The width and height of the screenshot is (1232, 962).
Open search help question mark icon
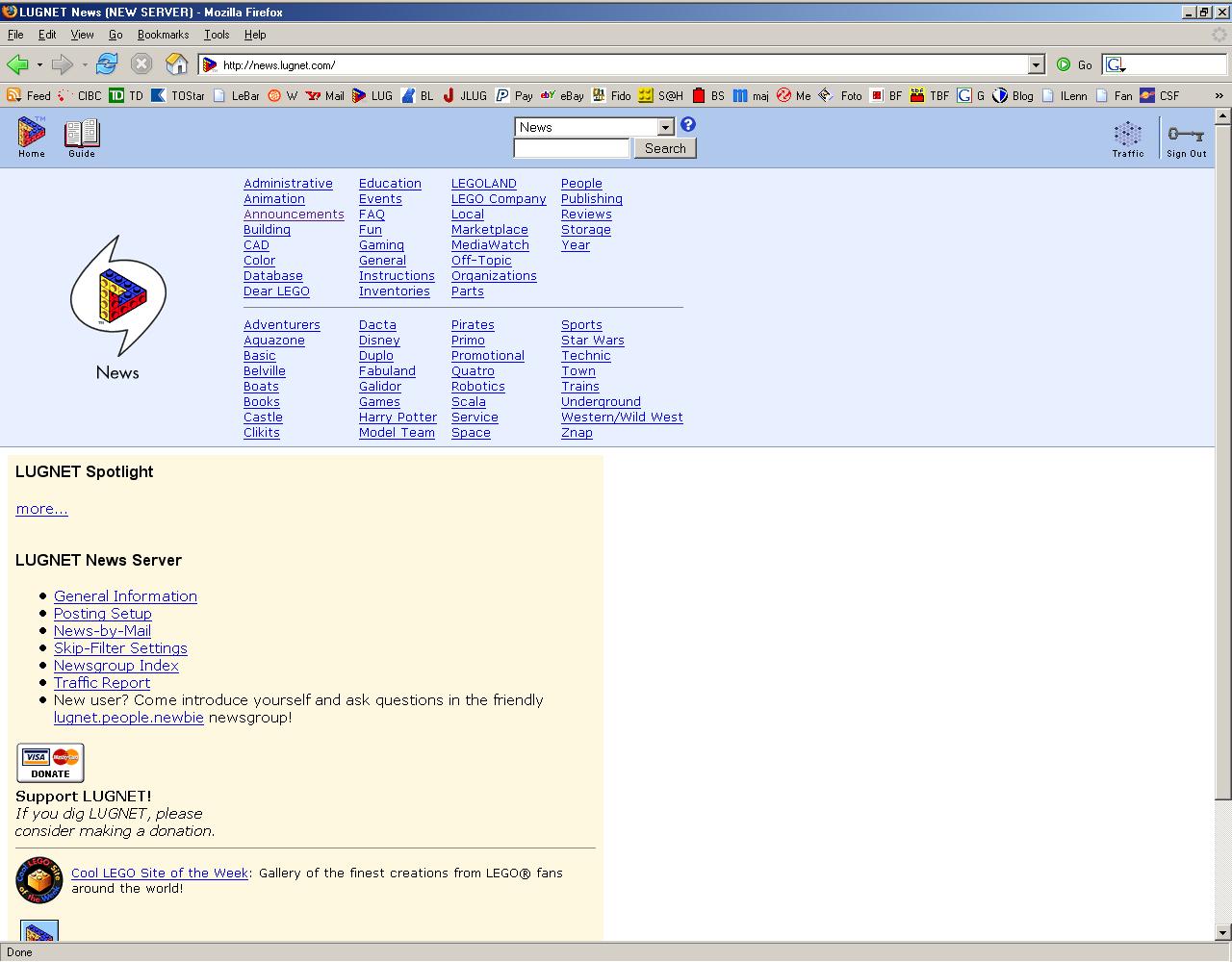click(687, 125)
